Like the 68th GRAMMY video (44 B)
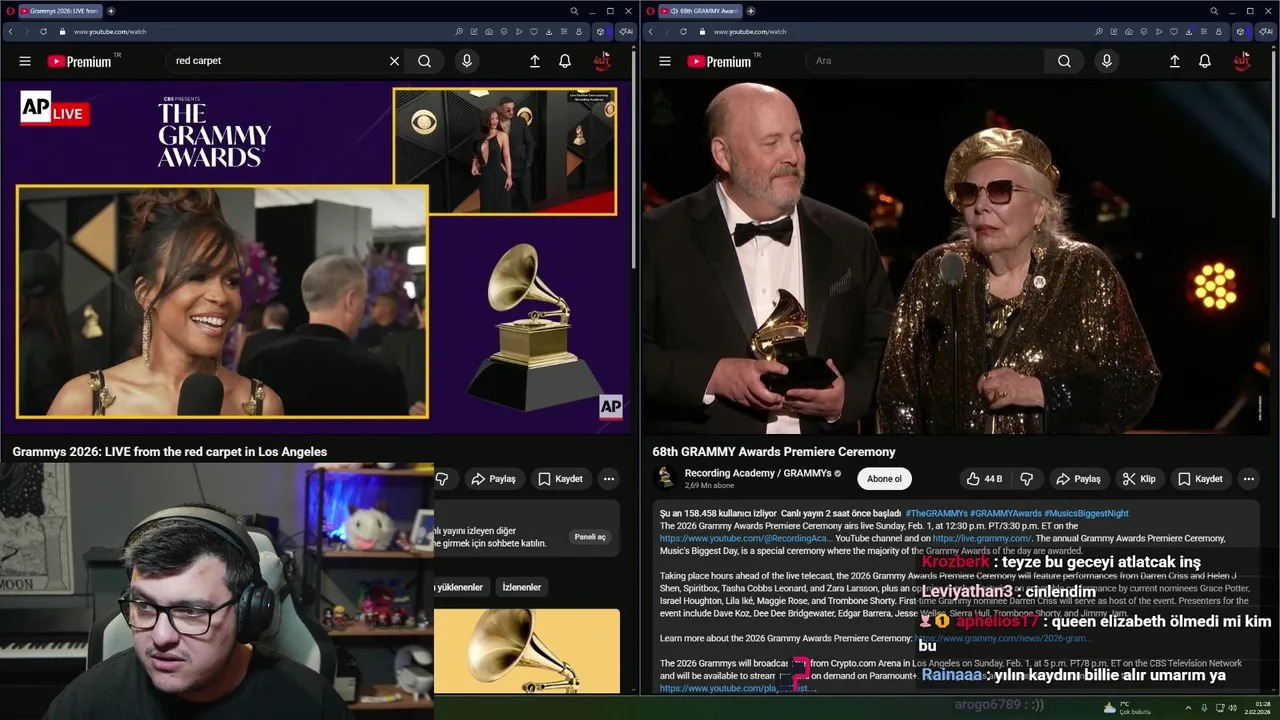Viewport: 1280px width, 720px height. tap(983, 479)
